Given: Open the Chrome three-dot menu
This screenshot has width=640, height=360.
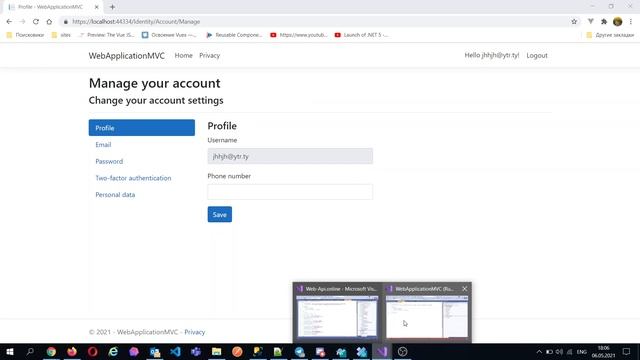Looking at the screenshot, I should (631, 22).
